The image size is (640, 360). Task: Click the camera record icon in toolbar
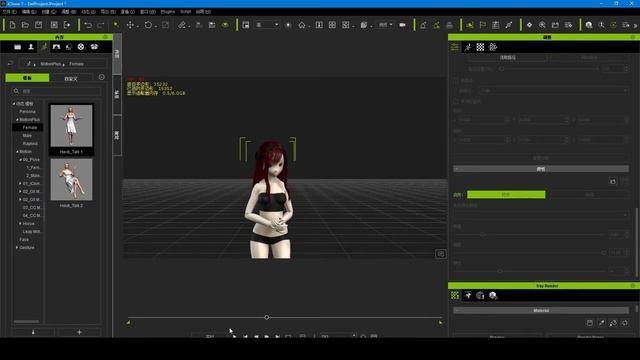click(x=402, y=25)
